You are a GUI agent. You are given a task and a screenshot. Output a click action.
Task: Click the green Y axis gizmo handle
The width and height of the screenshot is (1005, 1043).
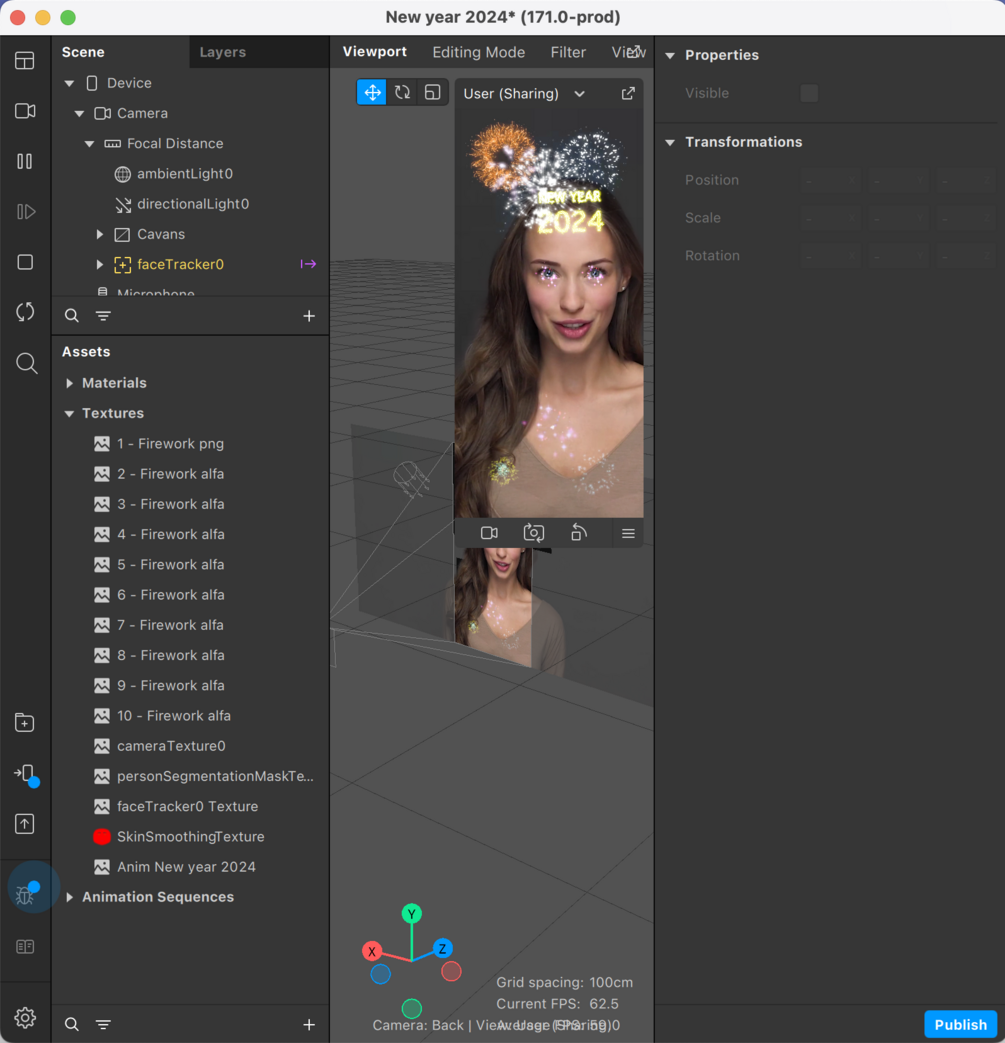click(412, 914)
